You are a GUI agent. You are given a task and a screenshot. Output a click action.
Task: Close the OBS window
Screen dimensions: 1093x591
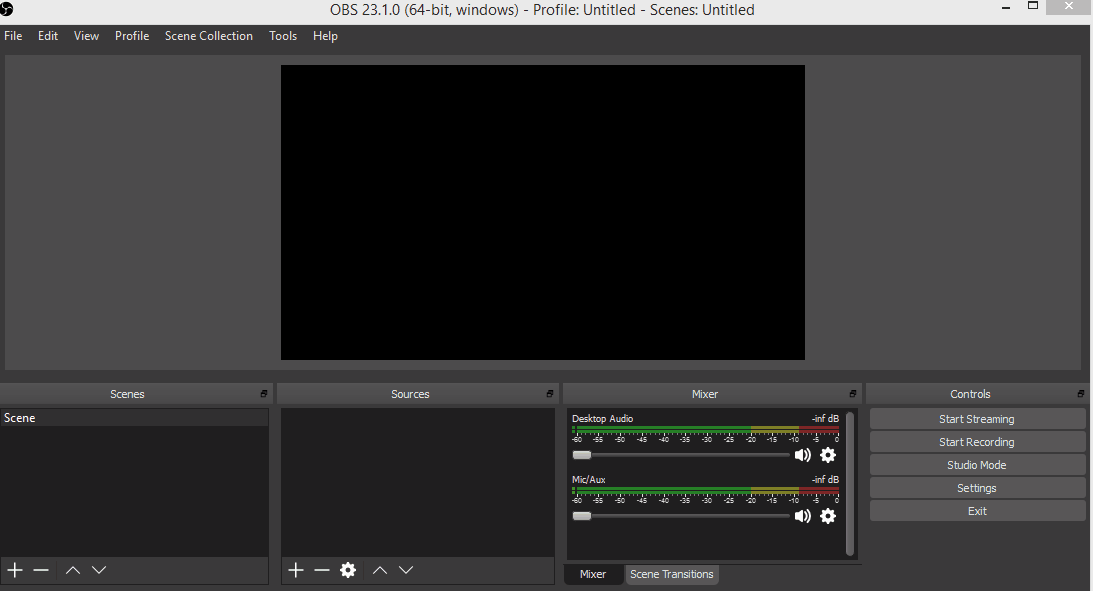point(1069,6)
